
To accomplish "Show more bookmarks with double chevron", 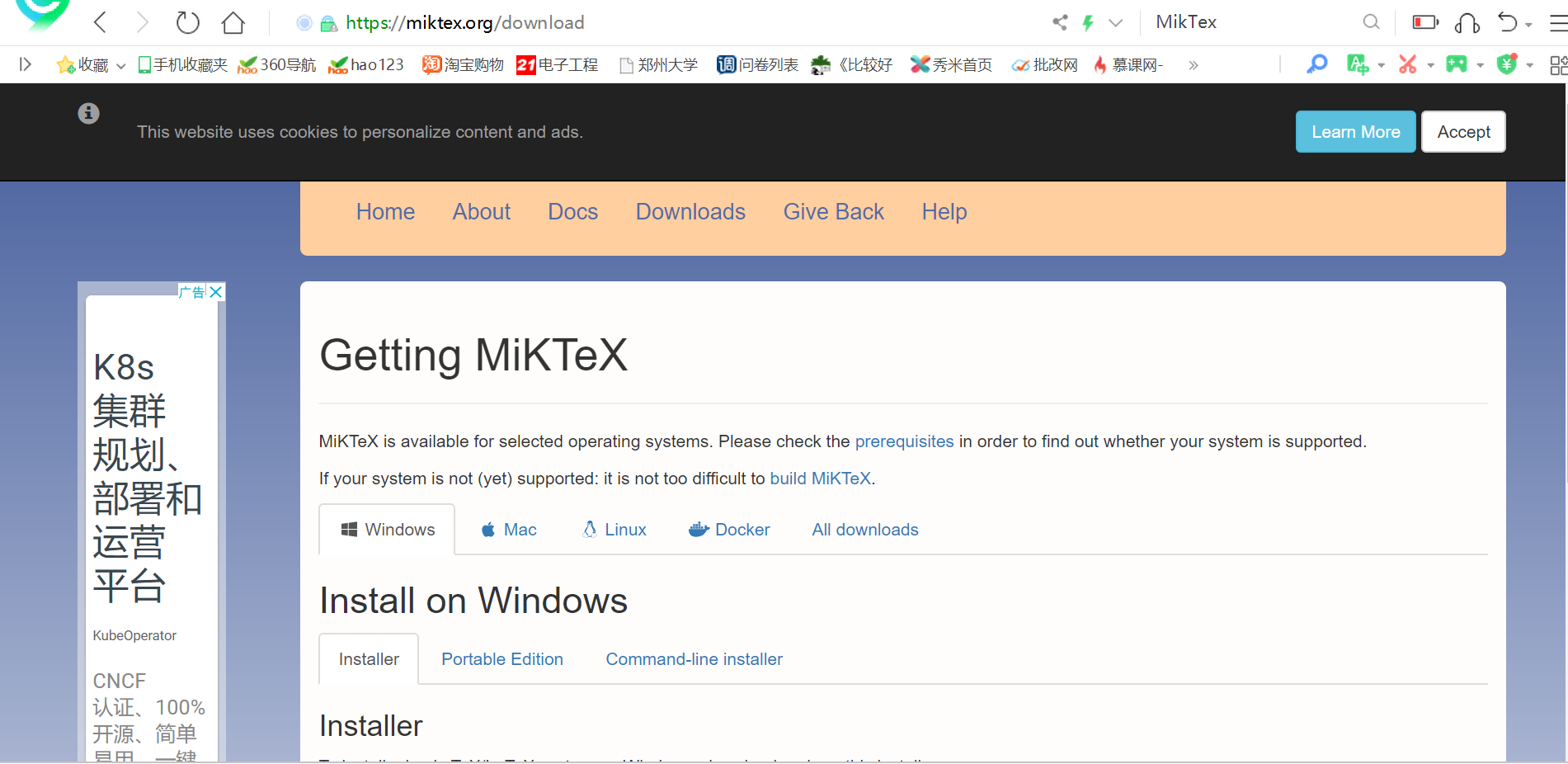I will pyautogui.click(x=1193, y=65).
